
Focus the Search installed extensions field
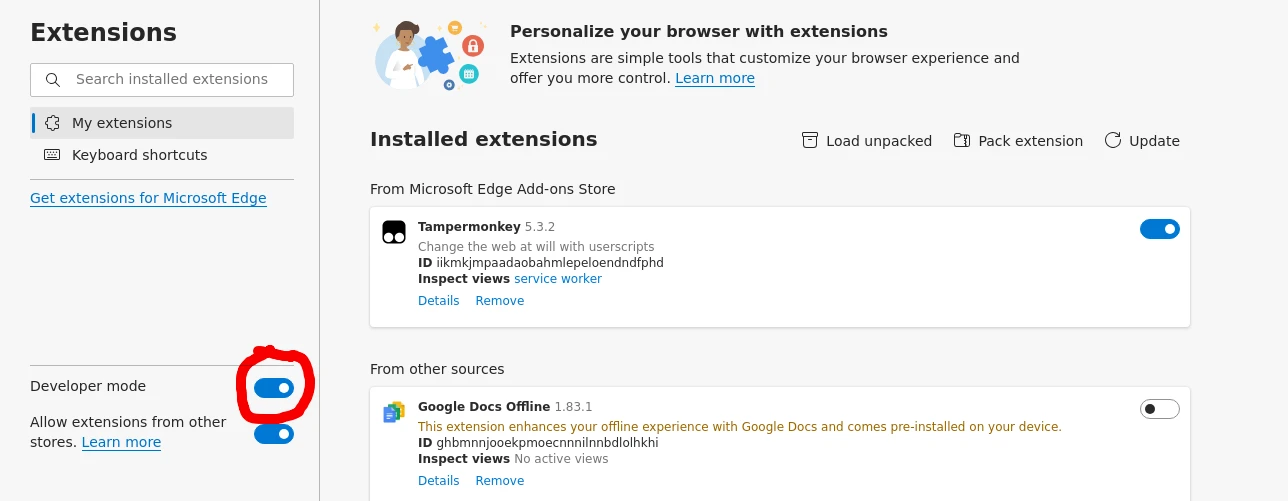coord(162,80)
